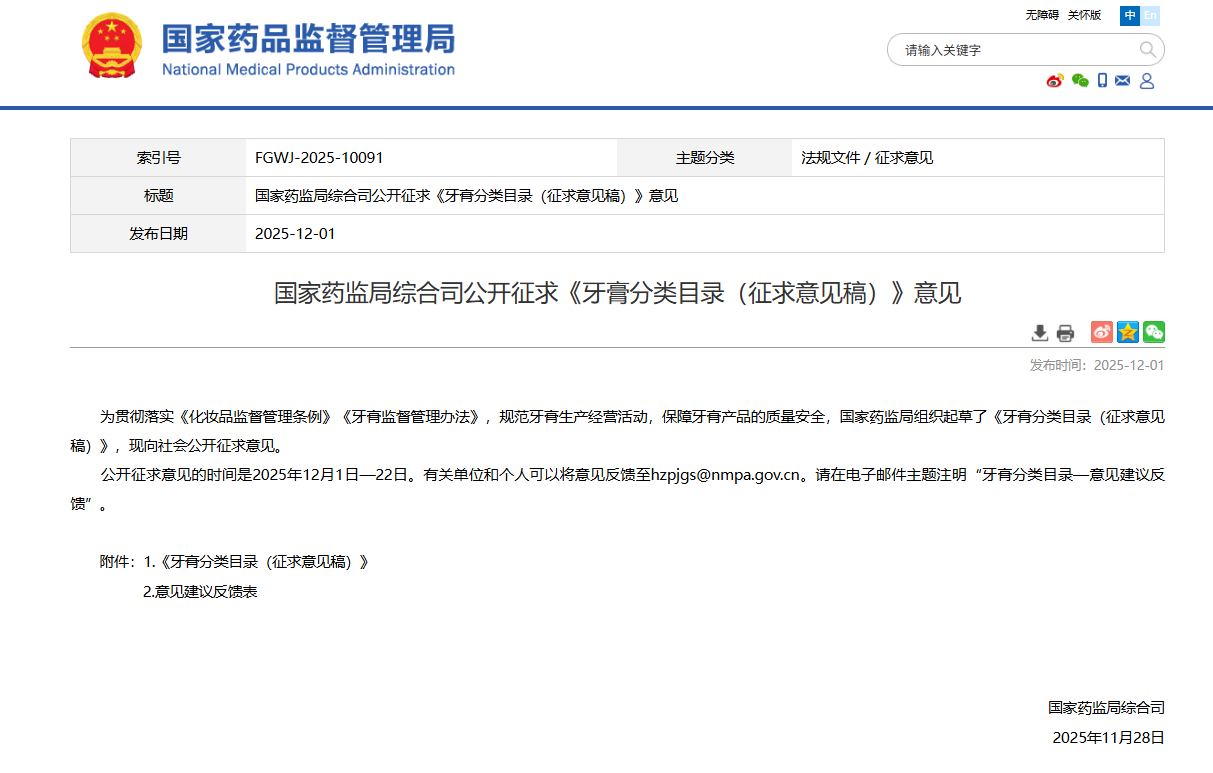Click the 国家药品监督管理局 site title
The width and height of the screenshot is (1213, 773).
pyautogui.click(x=308, y=40)
